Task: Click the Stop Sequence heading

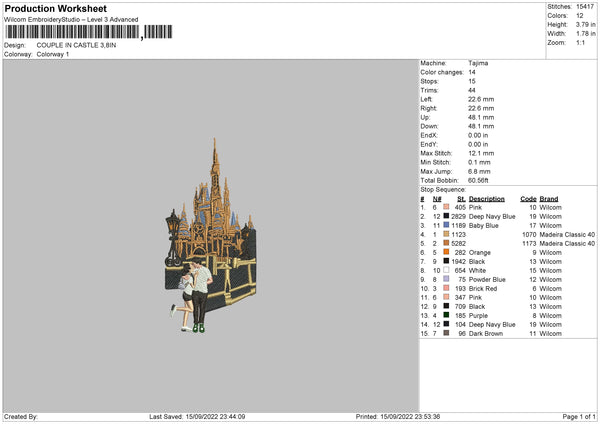Action: (x=443, y=188)
